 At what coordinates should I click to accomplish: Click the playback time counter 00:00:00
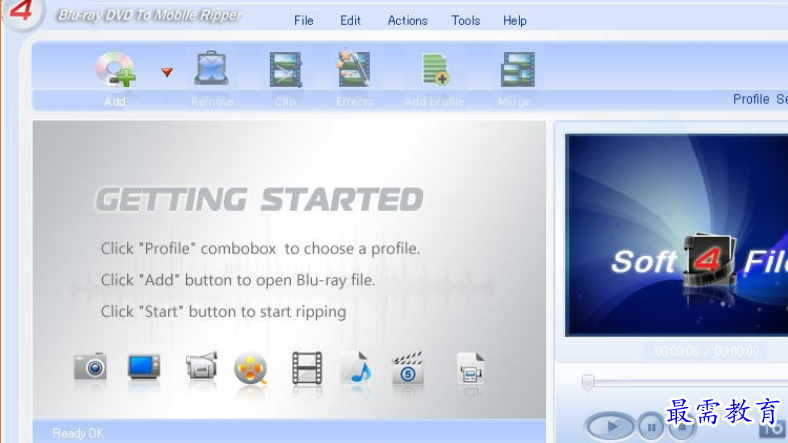coord(676,351)
